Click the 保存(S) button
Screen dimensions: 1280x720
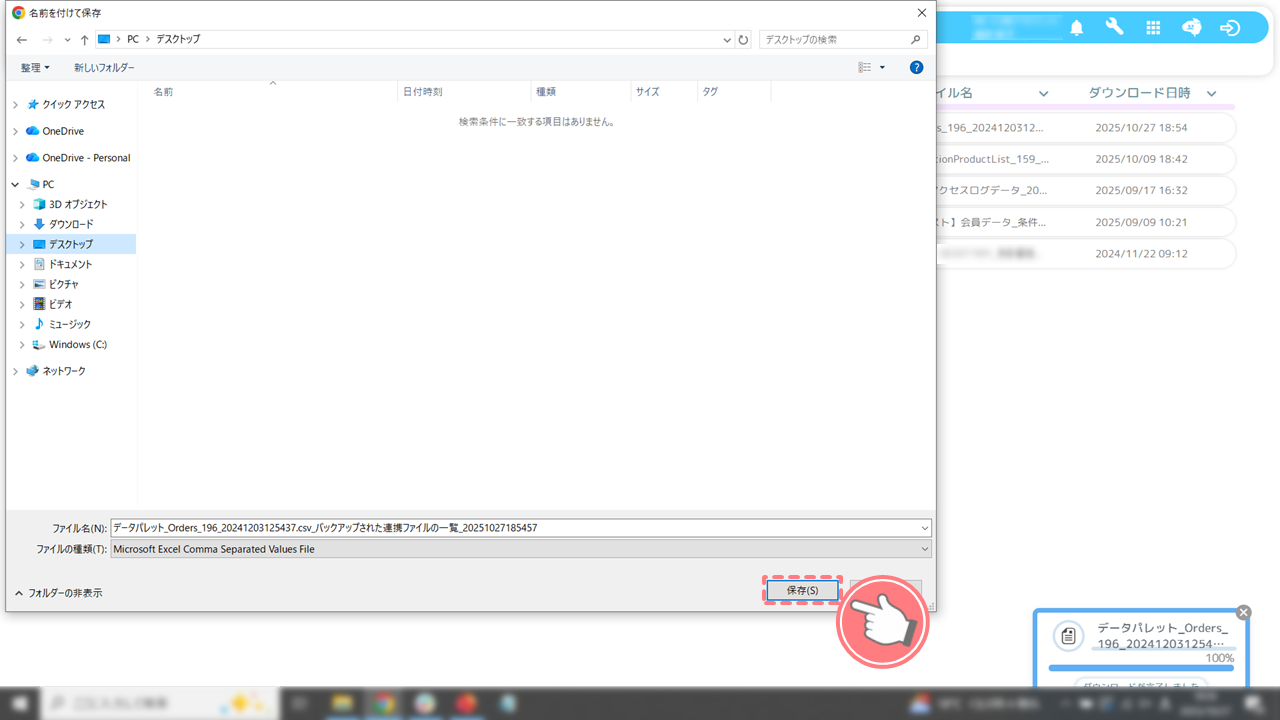click(802, 591)
